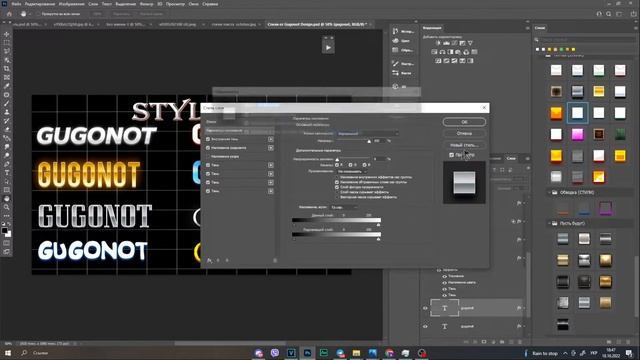The image size is (640, 360).
Task: Select the Hand tool
Action: (x=7, y=199)
